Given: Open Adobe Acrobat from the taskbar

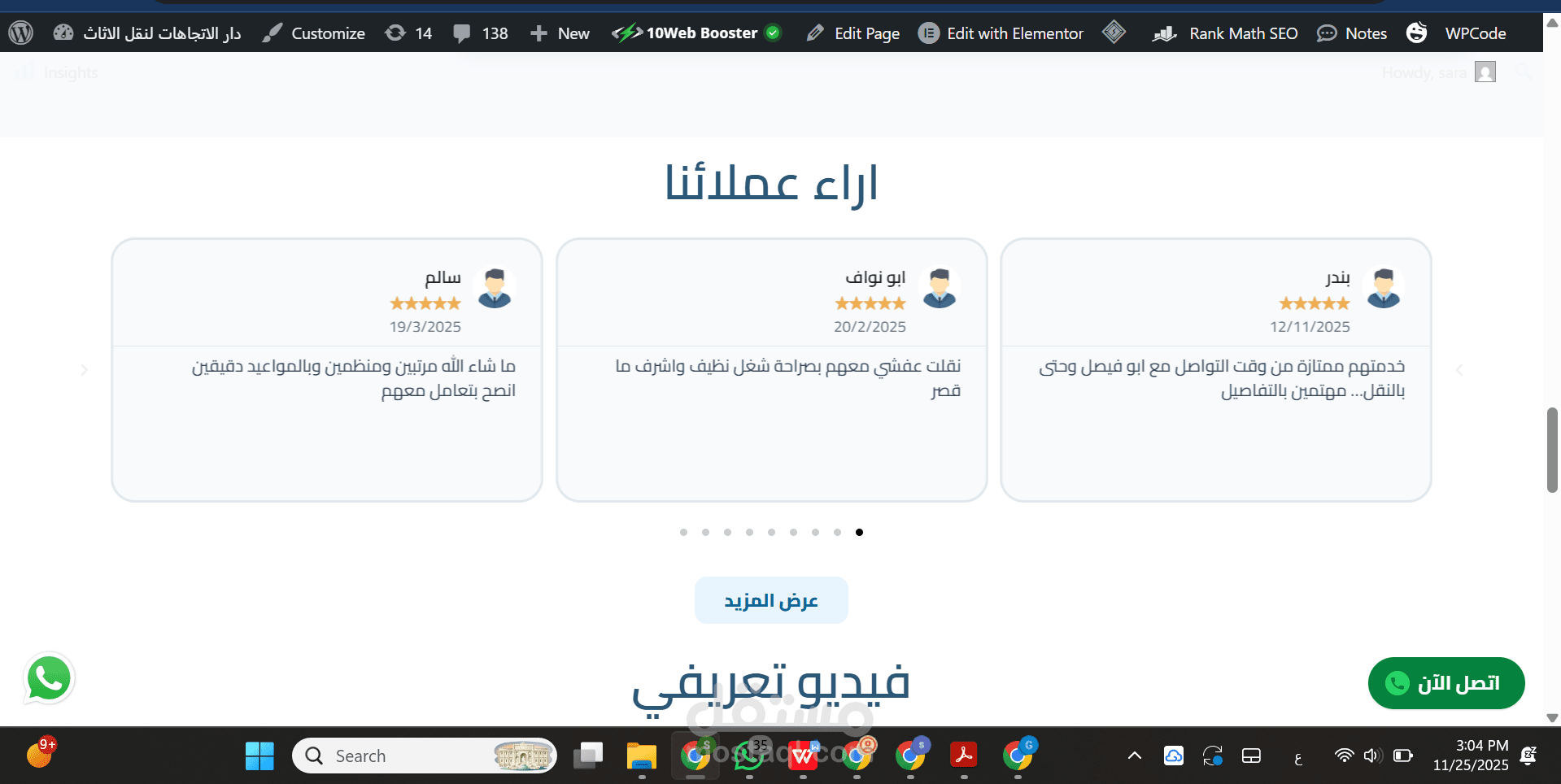Looking at the screenshot, I should [x=964, y=756].
